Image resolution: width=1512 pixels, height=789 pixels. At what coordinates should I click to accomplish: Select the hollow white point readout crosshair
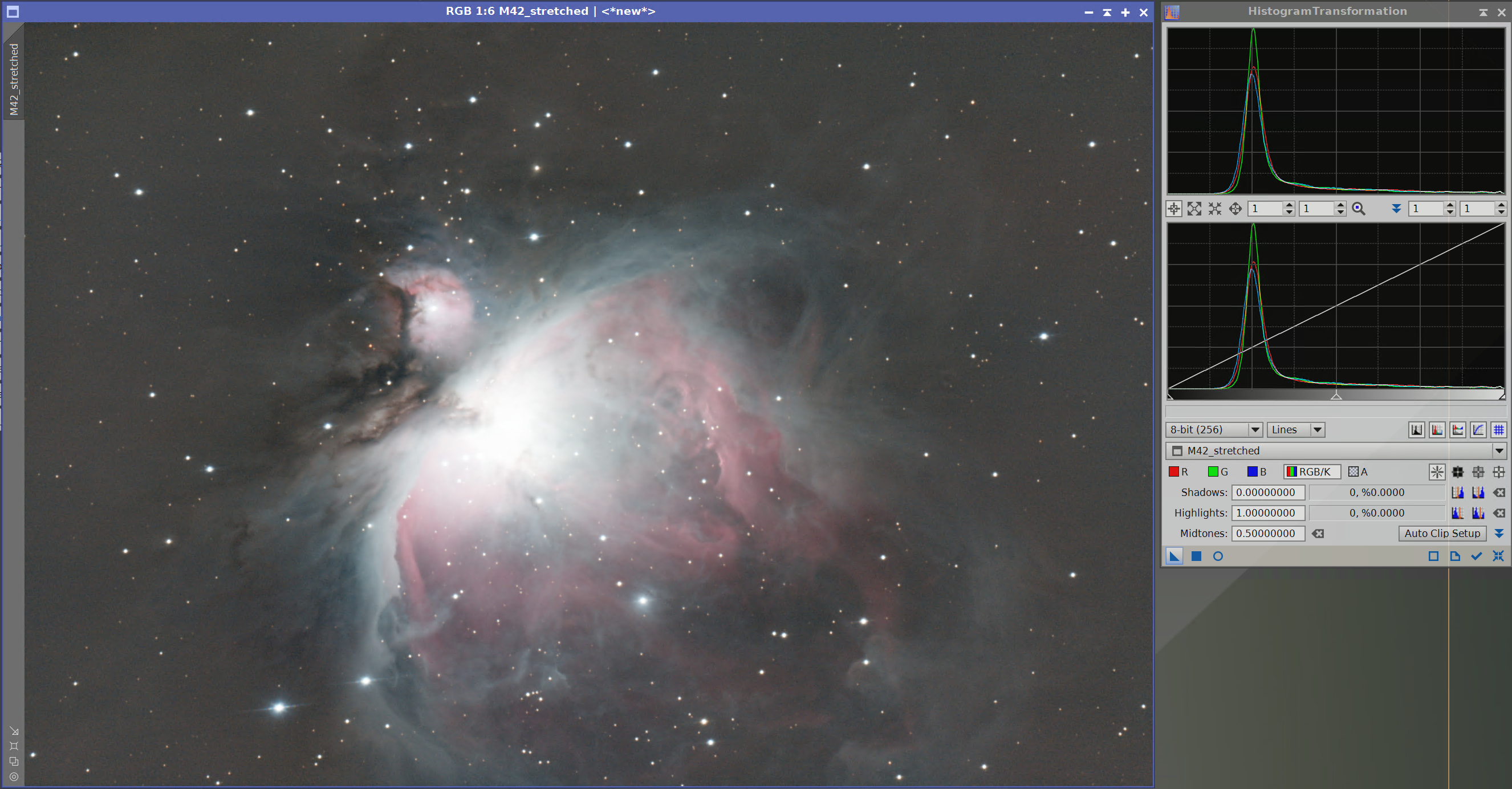(x=1498, y=472)
